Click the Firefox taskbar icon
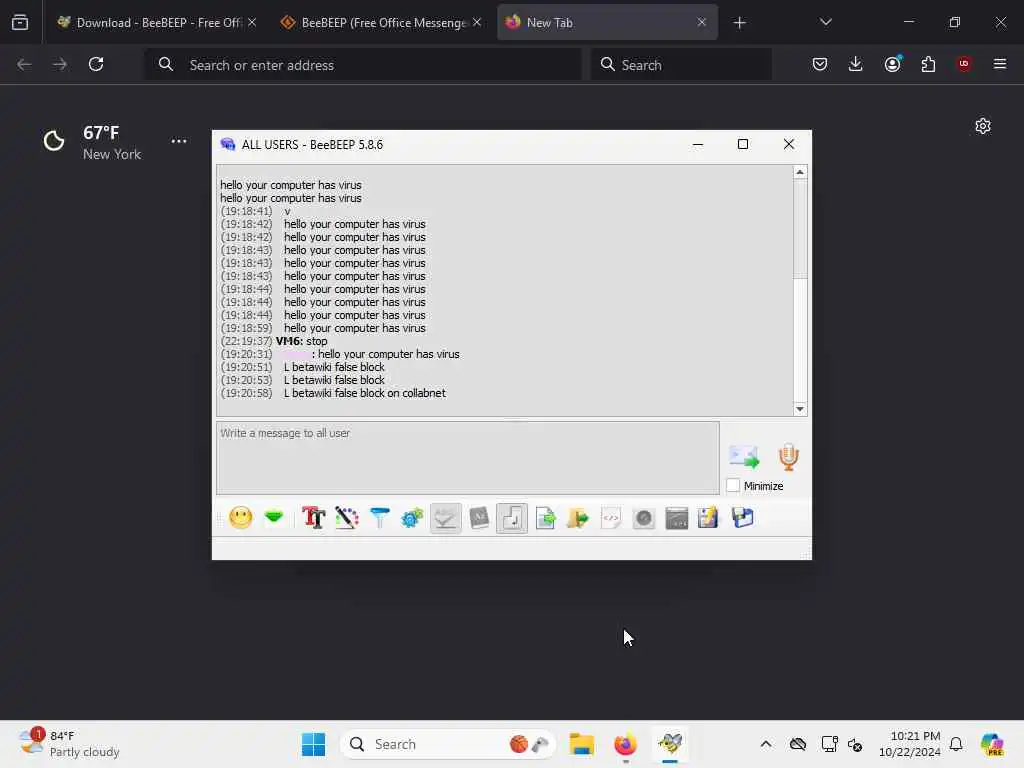This screenshot has height=768, width=1024. coord(625,744)
